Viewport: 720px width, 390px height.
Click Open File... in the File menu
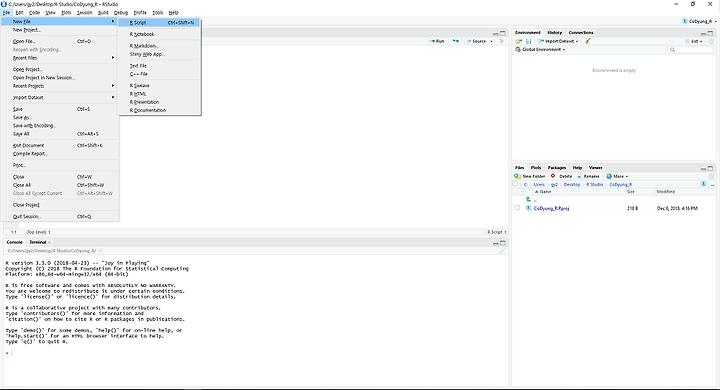pyautogui.click(x=60, y=41)
